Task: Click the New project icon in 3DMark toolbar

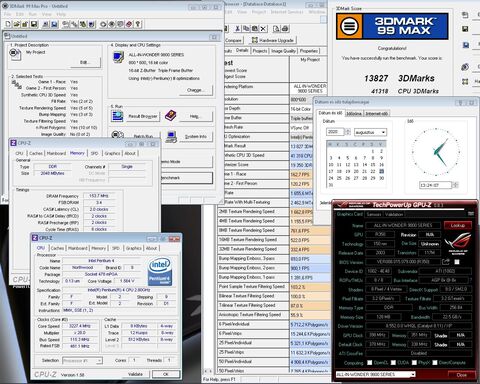Action: click(8, 24)
